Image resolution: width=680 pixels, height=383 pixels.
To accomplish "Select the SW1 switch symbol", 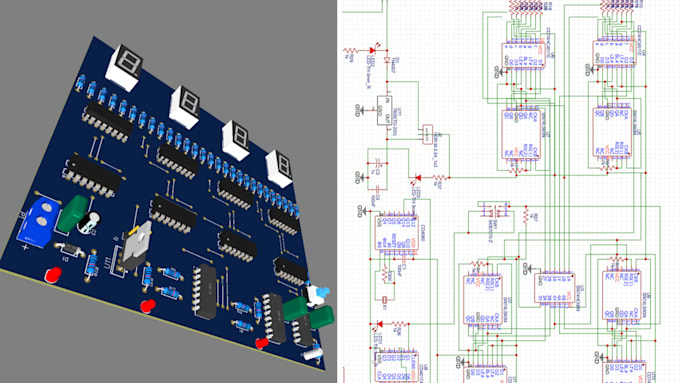I will 495,211.
